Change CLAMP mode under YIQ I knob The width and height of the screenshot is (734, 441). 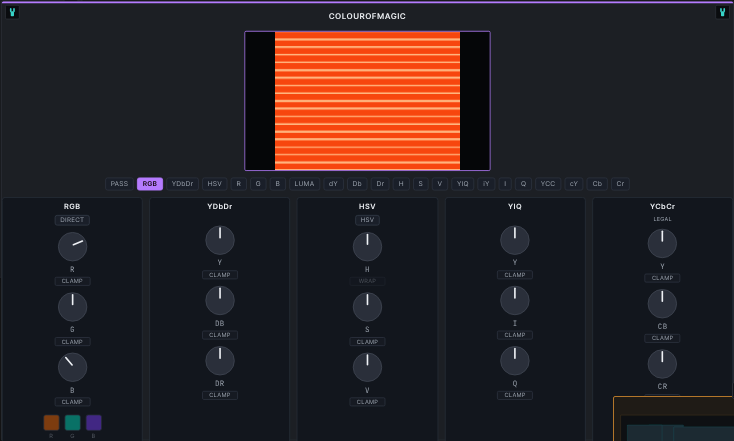pos(515,335)
